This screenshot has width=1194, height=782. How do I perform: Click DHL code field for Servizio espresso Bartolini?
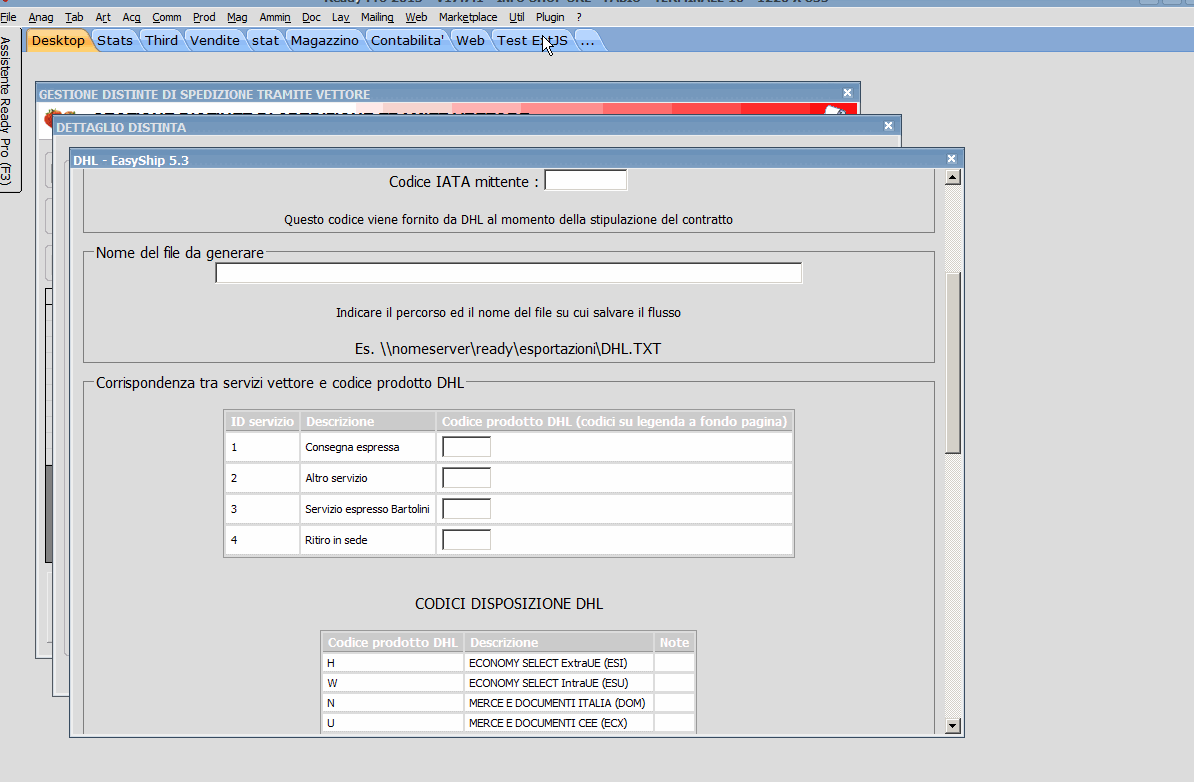tap(466, 509)
